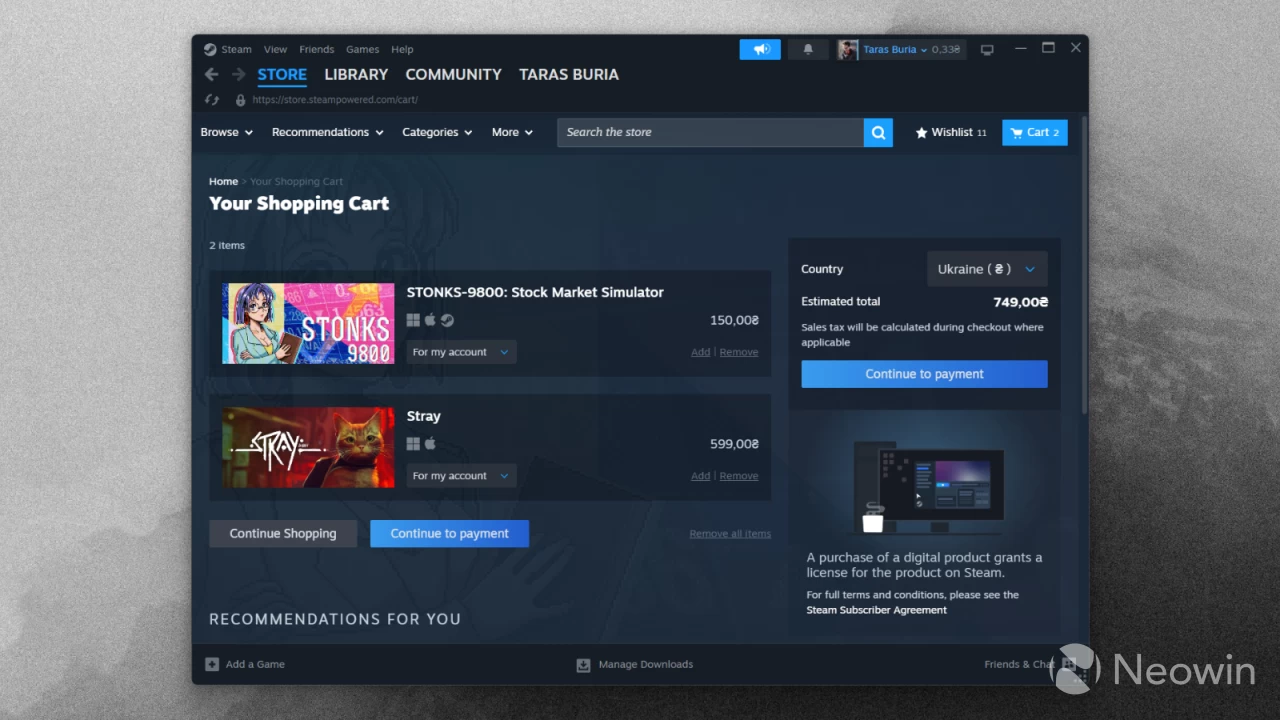Expand the More dropdown
This screenshot has width=1280, height=720.
point(512,132)
